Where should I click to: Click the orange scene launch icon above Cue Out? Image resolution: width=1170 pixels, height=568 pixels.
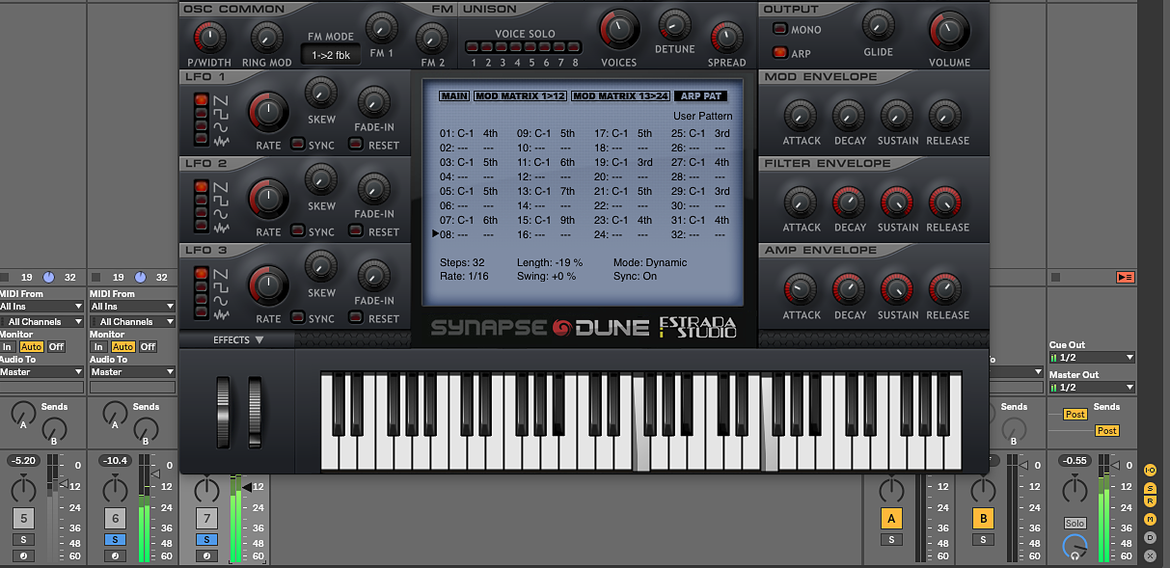1125,278
